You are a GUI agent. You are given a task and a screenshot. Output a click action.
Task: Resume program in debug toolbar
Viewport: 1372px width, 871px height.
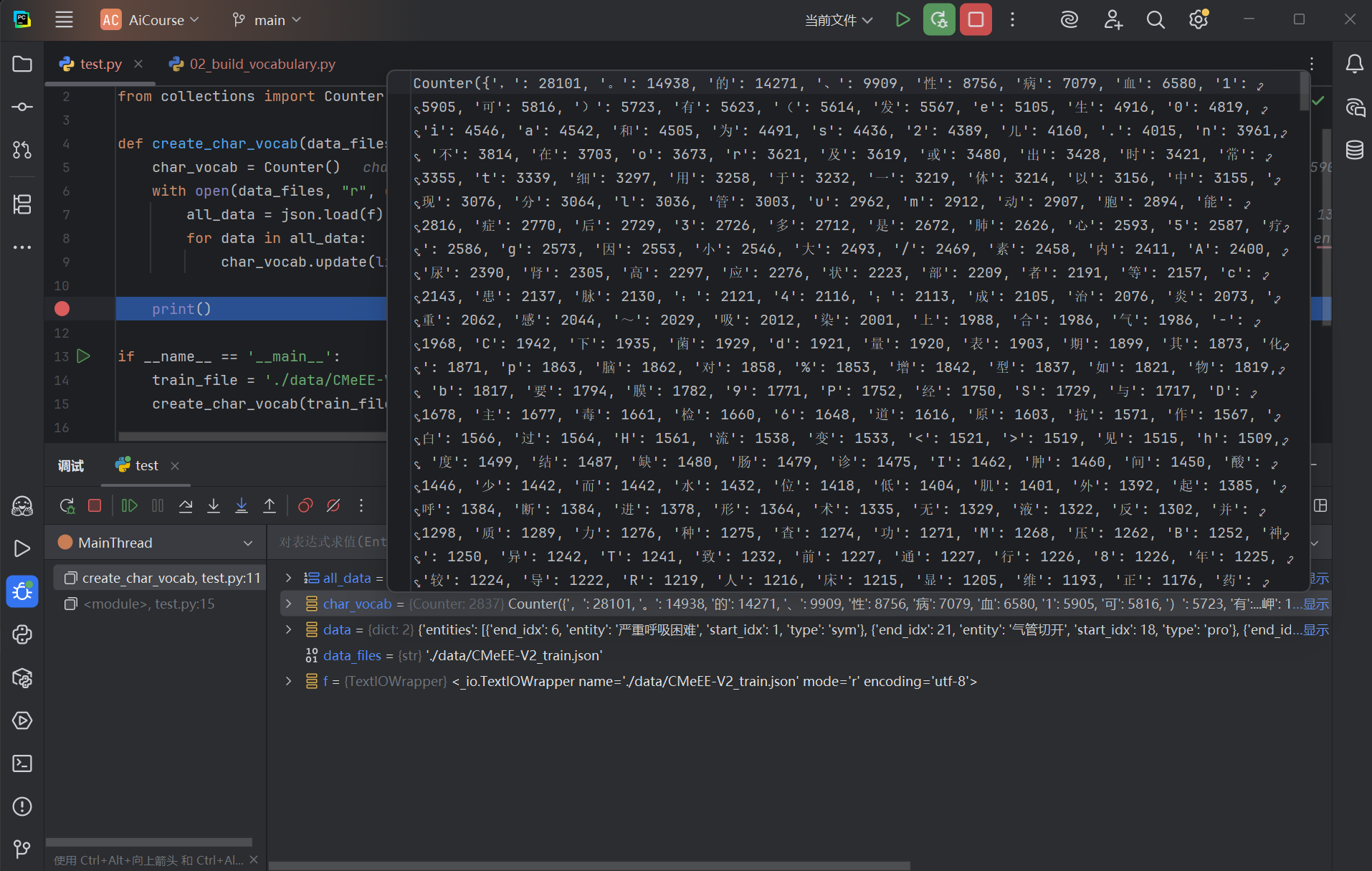pos(129,506)
